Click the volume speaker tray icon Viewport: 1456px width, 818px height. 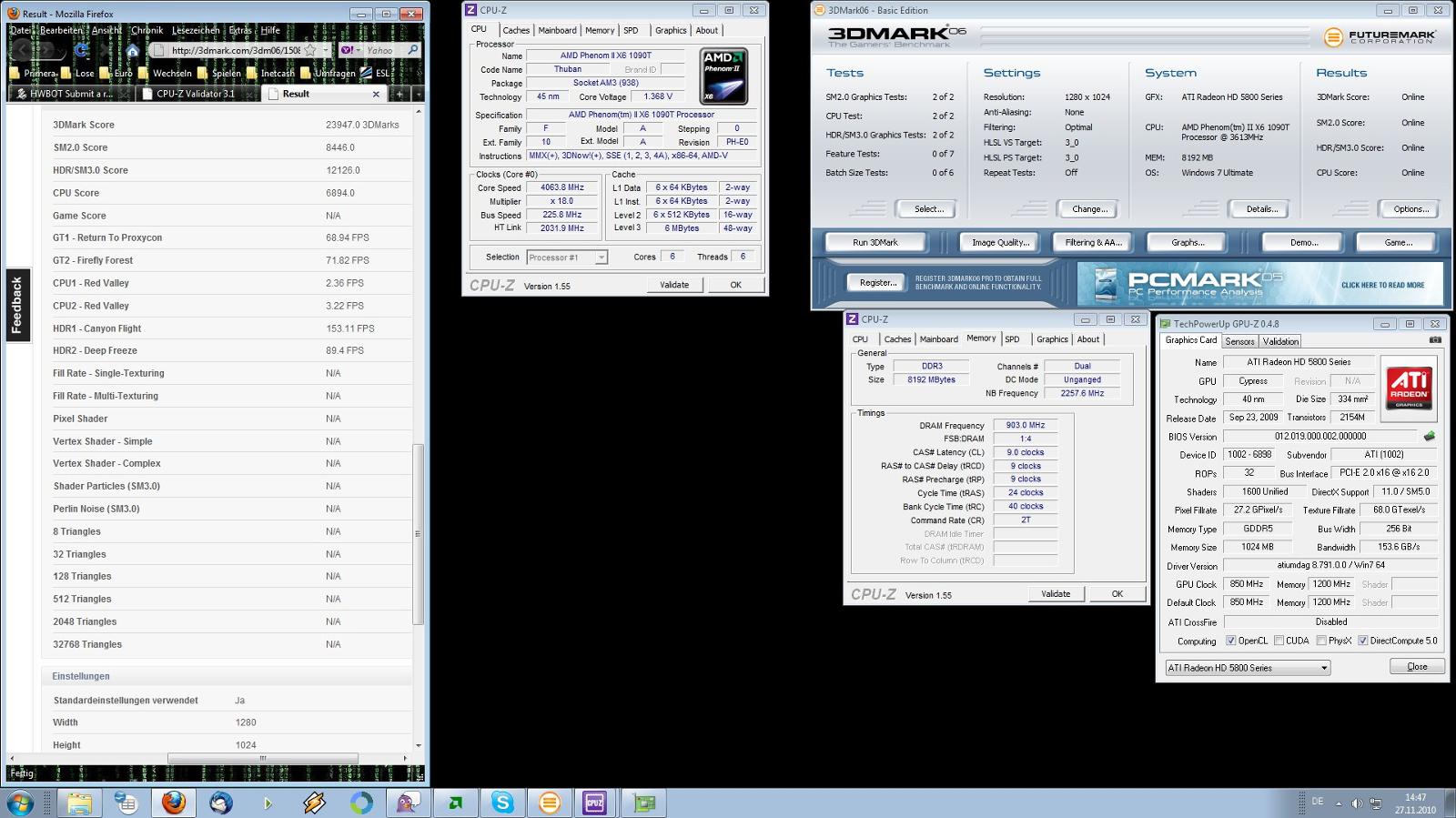(1357, 803)
